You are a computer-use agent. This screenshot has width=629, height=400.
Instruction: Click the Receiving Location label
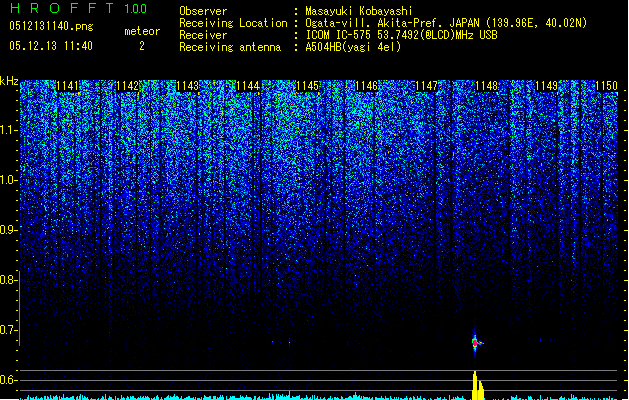pyautogui.click(x=233, y=23)
